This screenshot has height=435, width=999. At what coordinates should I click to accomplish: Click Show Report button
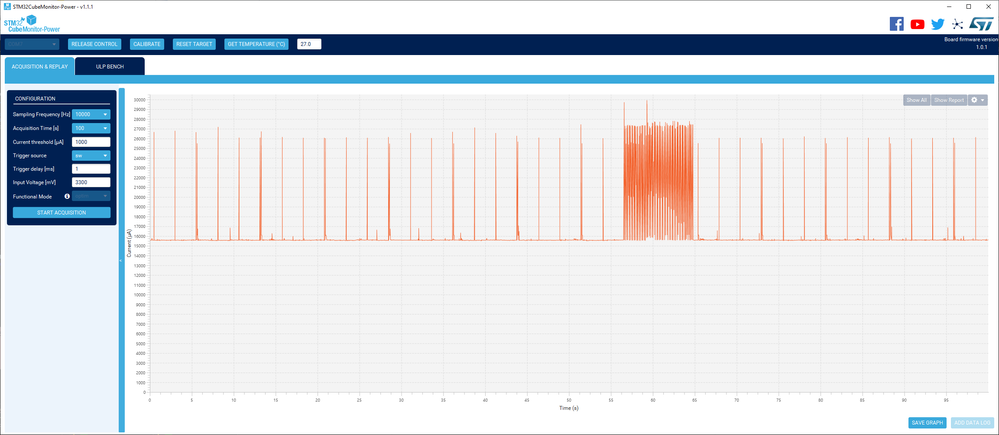949,100
